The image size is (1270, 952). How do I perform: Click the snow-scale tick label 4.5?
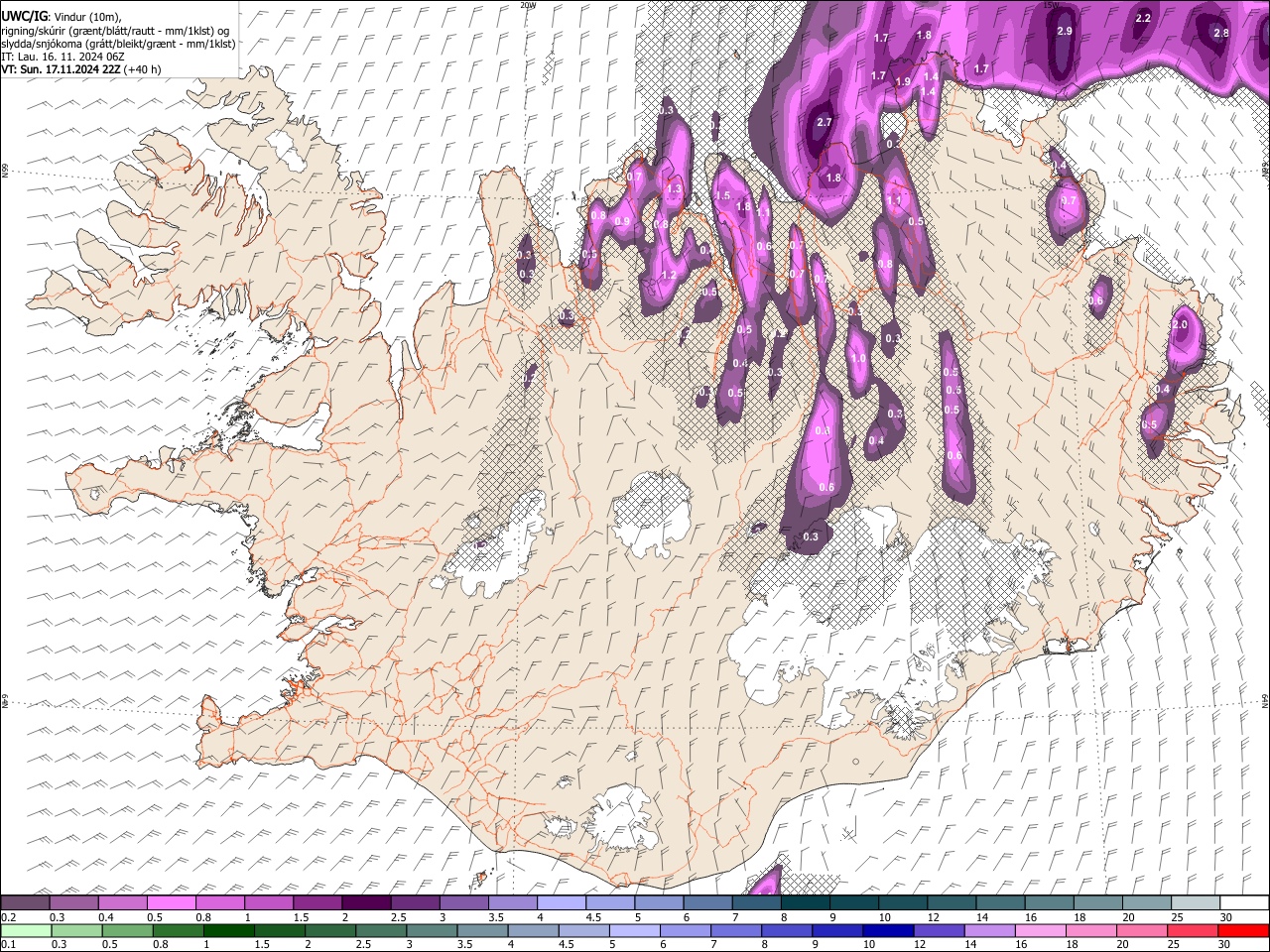coord(593,917)
